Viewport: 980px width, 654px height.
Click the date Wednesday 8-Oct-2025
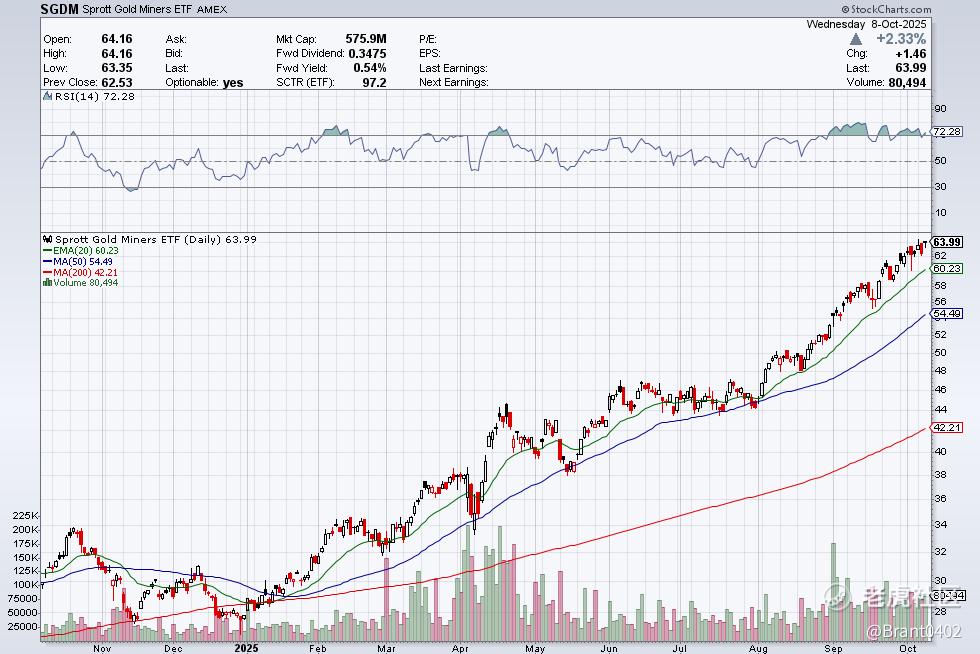click(866, 24)
